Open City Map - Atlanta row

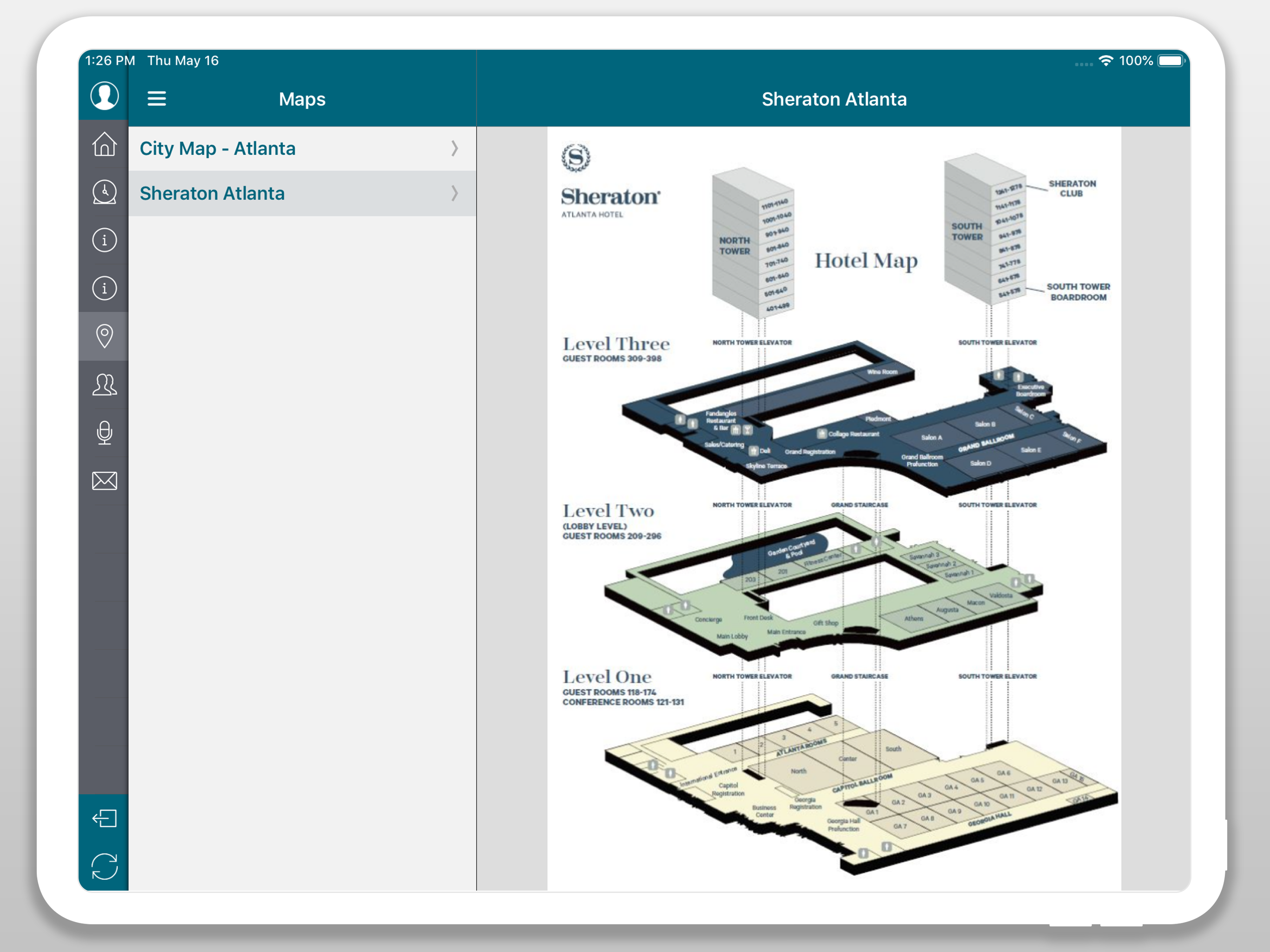(x=302, y=149)
